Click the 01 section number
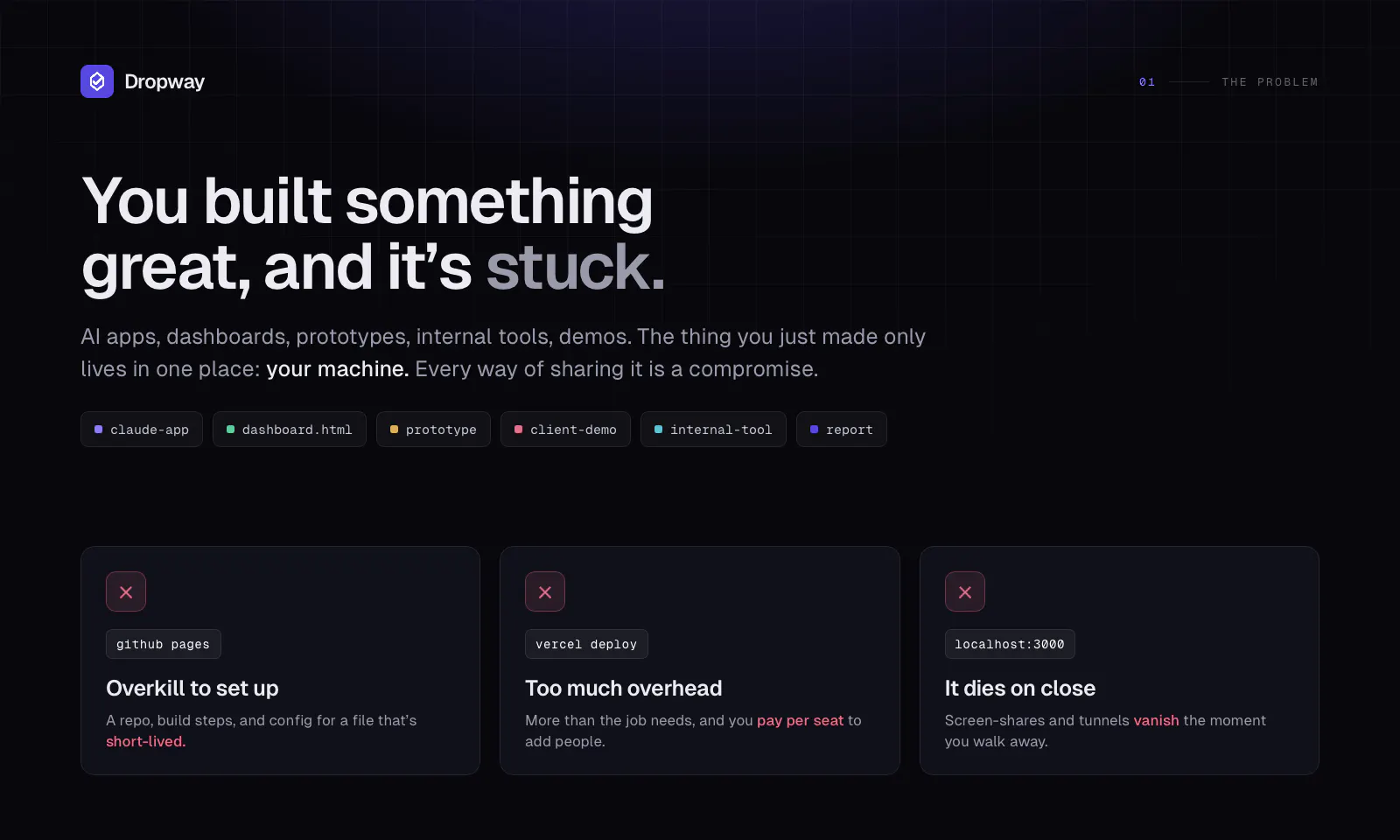The height and width of the screenshot is (840, 1400). (x=1147, y=82)
